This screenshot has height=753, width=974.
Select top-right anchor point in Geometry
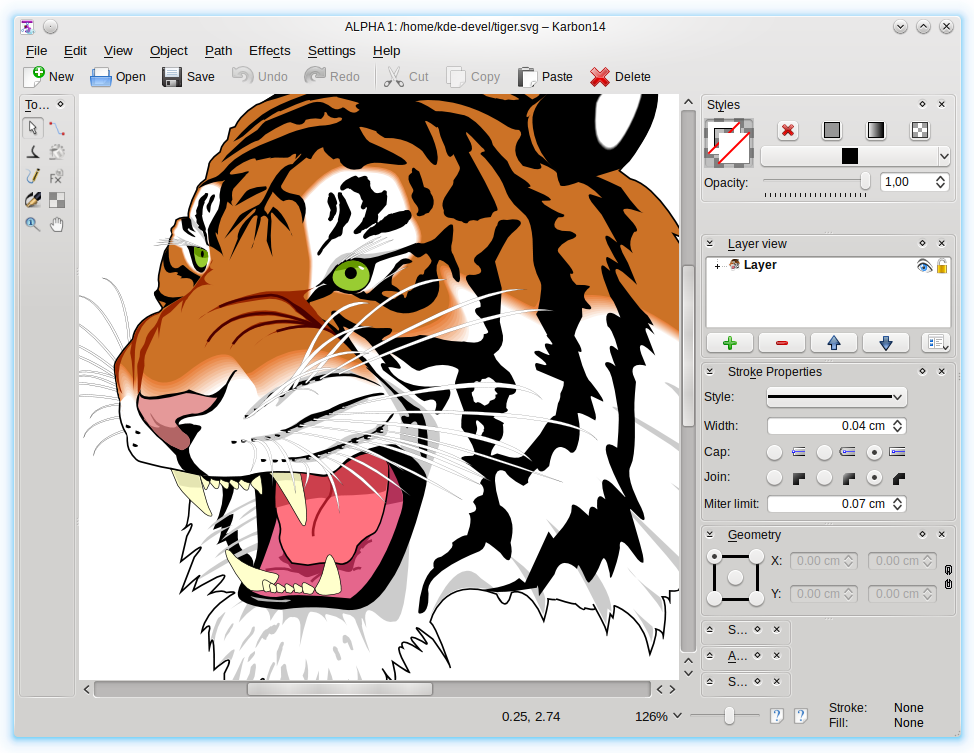[756, 556]
